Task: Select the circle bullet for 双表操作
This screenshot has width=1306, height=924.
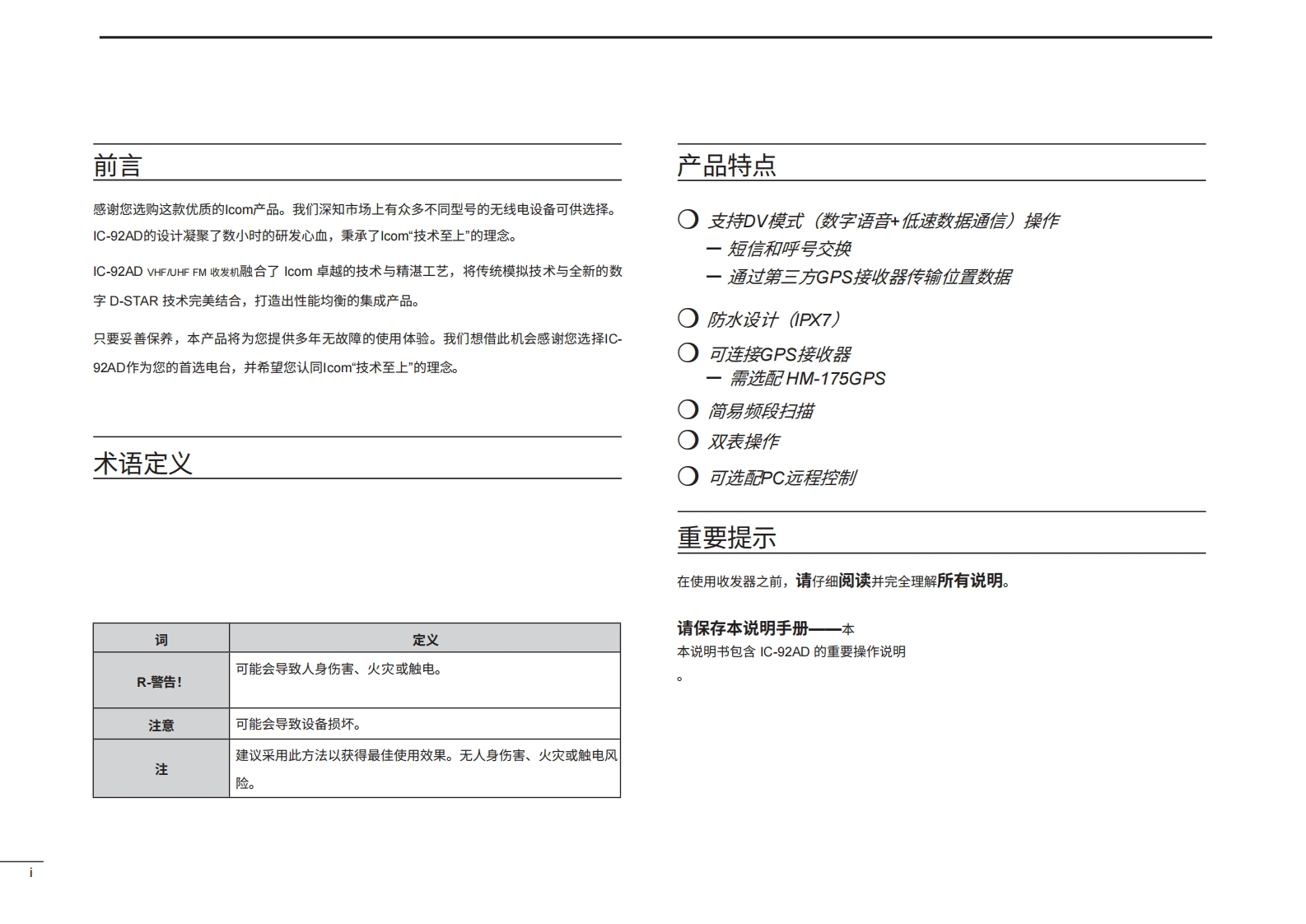Action: pos(688,440)
